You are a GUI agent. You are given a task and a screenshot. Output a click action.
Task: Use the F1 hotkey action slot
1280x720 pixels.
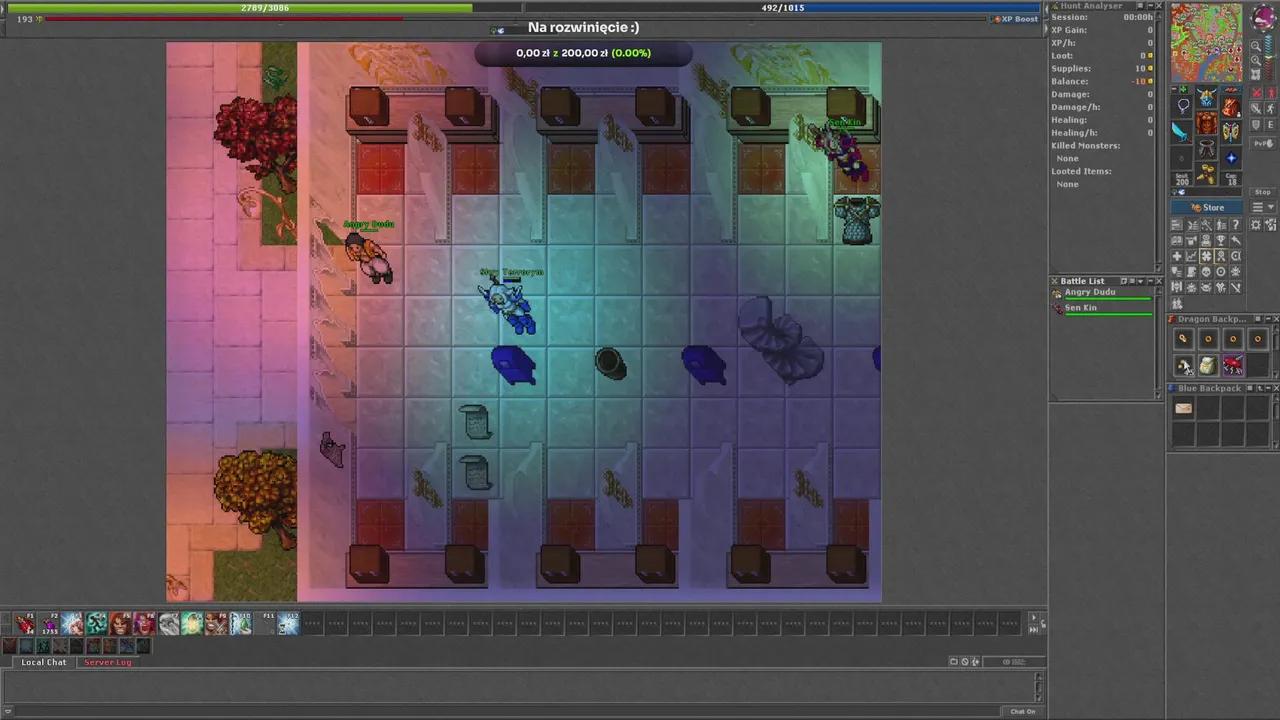pos(24,625)
